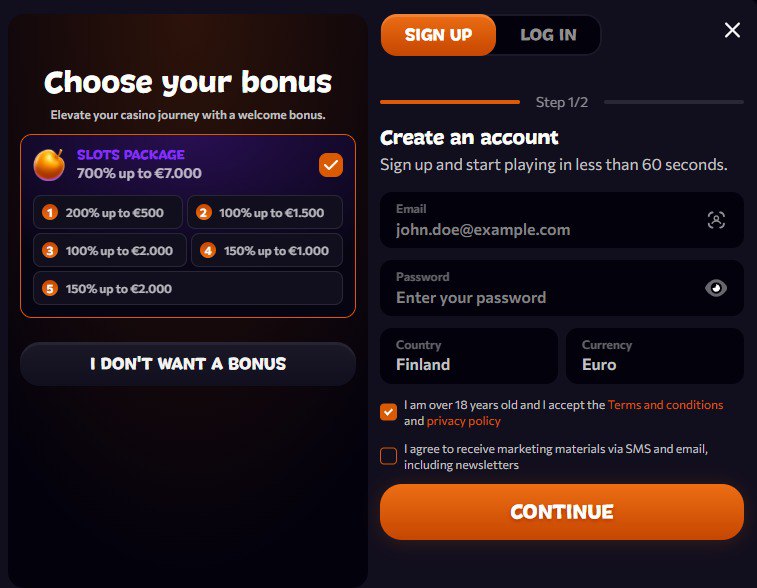Show password using the eye icon
Image resolution: width=757 pixels, height=588 pixels.
[716, 288]
